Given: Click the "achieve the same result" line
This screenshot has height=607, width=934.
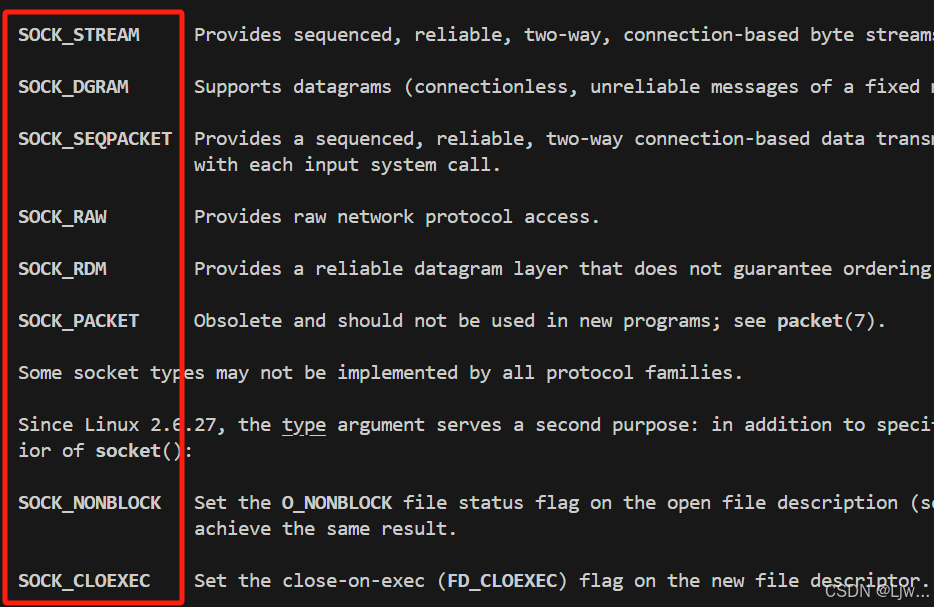Looking at the screenshot, I should [x=325, y=529].
